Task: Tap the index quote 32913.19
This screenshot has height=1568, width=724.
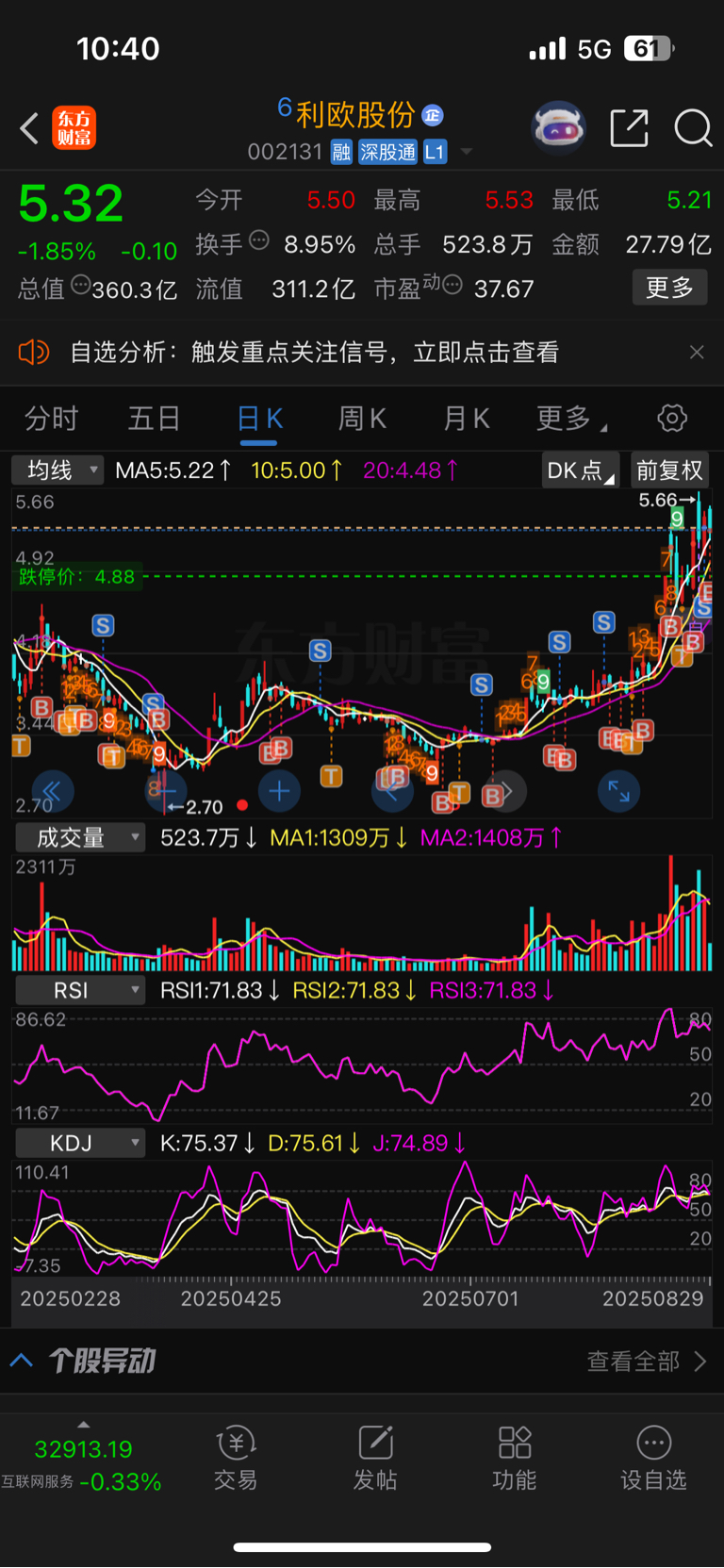Action: (x=83, y=1448)
